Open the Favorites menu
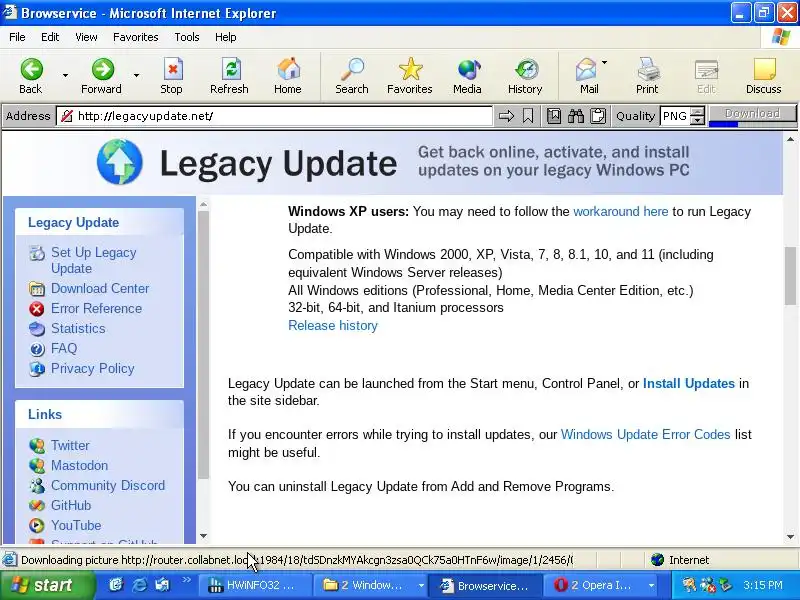This screenshot has height=600, width=800. [136, 37]
